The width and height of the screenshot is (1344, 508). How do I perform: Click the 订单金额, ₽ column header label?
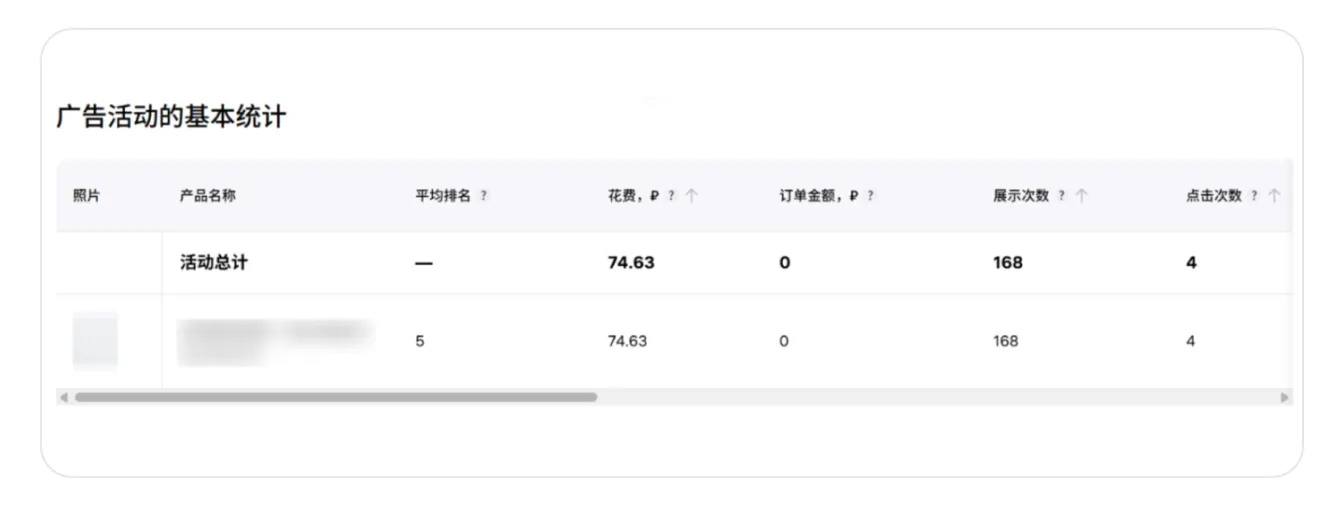click(x=819, y=196)
